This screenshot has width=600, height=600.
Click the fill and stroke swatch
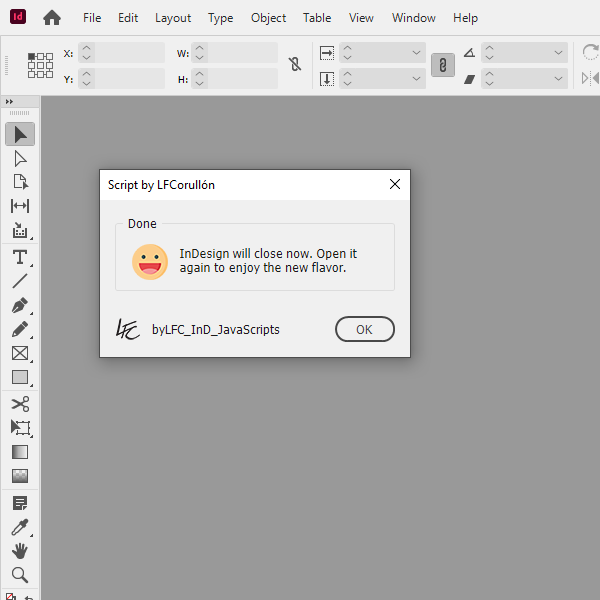(x=11, y=596)
